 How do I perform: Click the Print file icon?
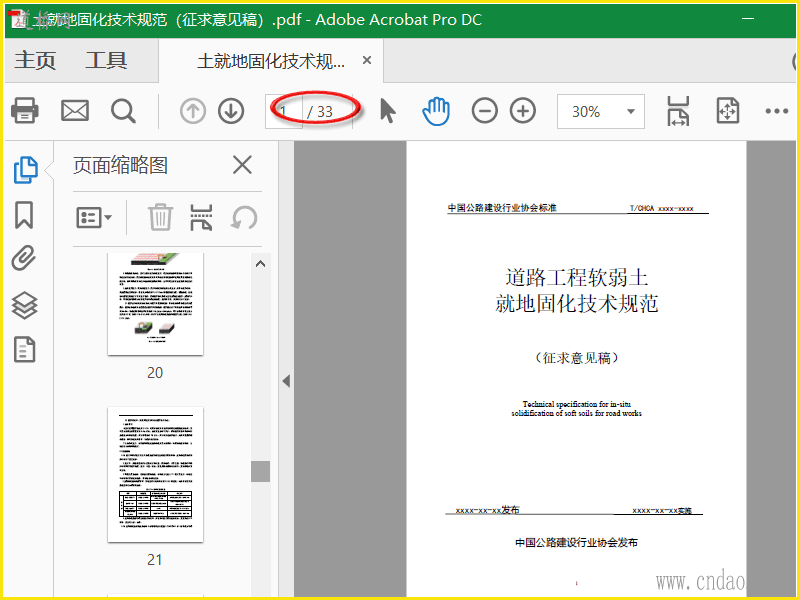24,110
